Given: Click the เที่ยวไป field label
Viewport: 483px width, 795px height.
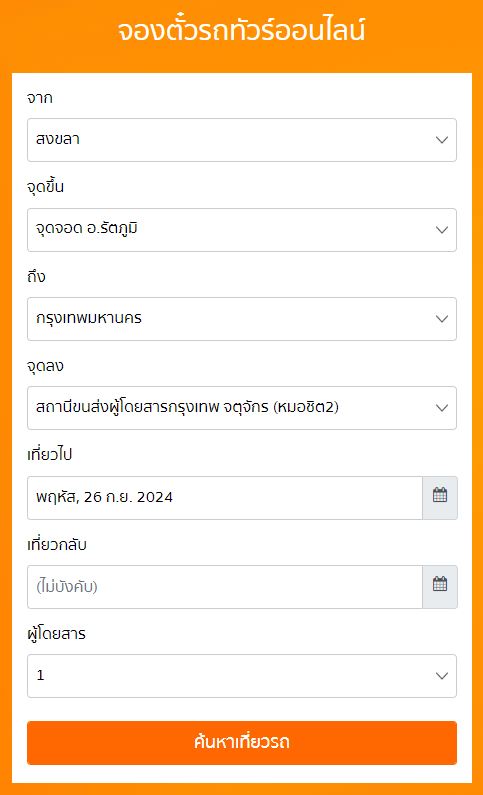Looking at the screenshot, I should [x=49, y=454].
